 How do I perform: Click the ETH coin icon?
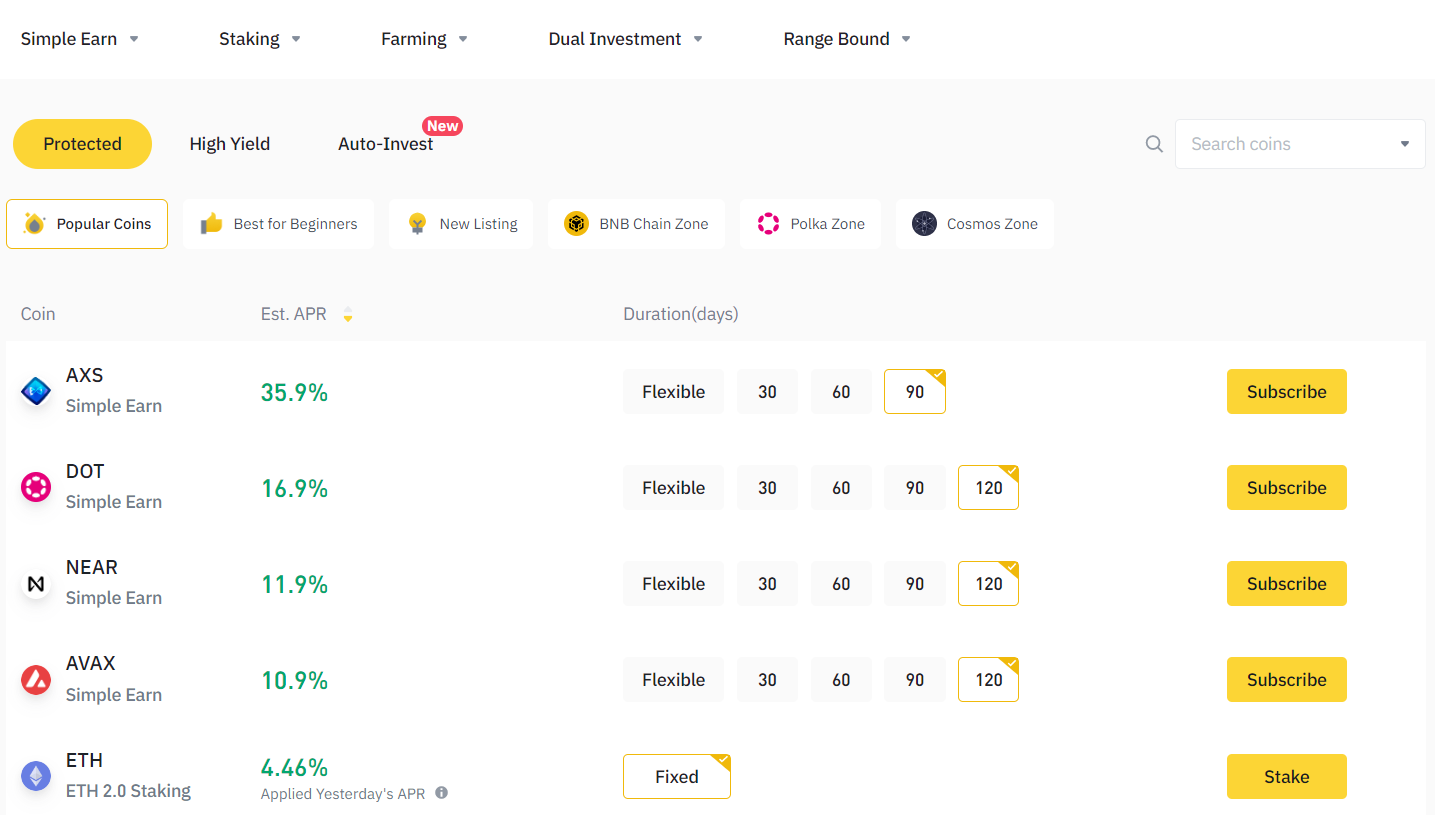36,776
